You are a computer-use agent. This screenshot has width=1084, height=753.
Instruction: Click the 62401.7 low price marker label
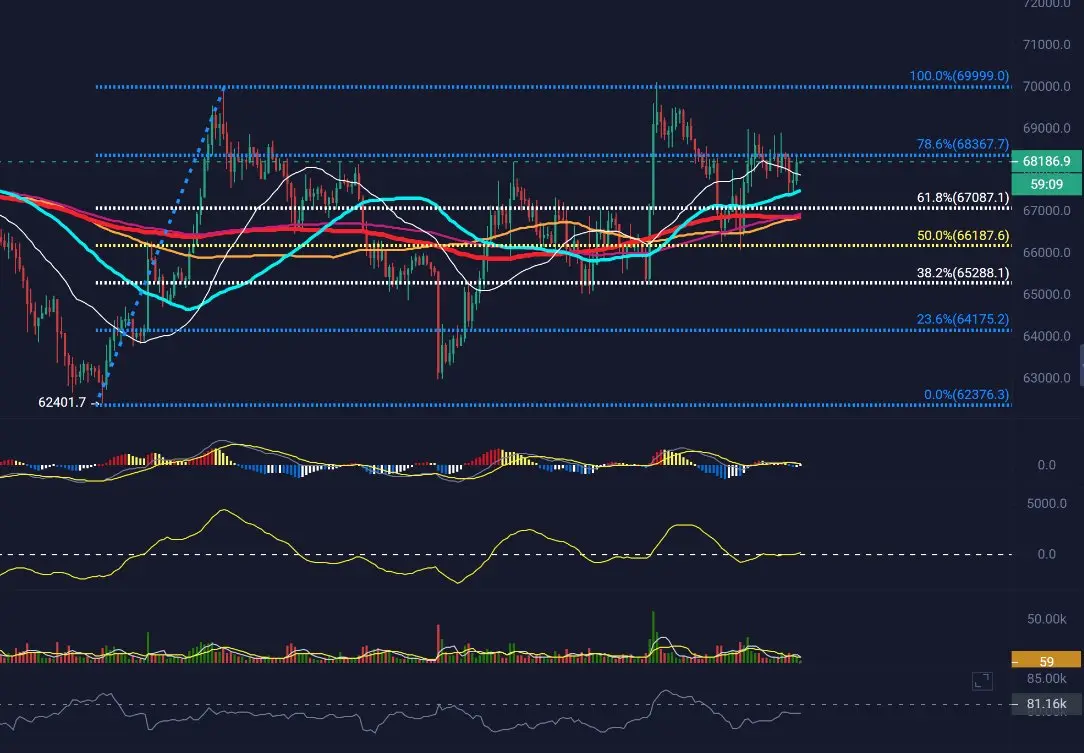(x=62, y=402)
